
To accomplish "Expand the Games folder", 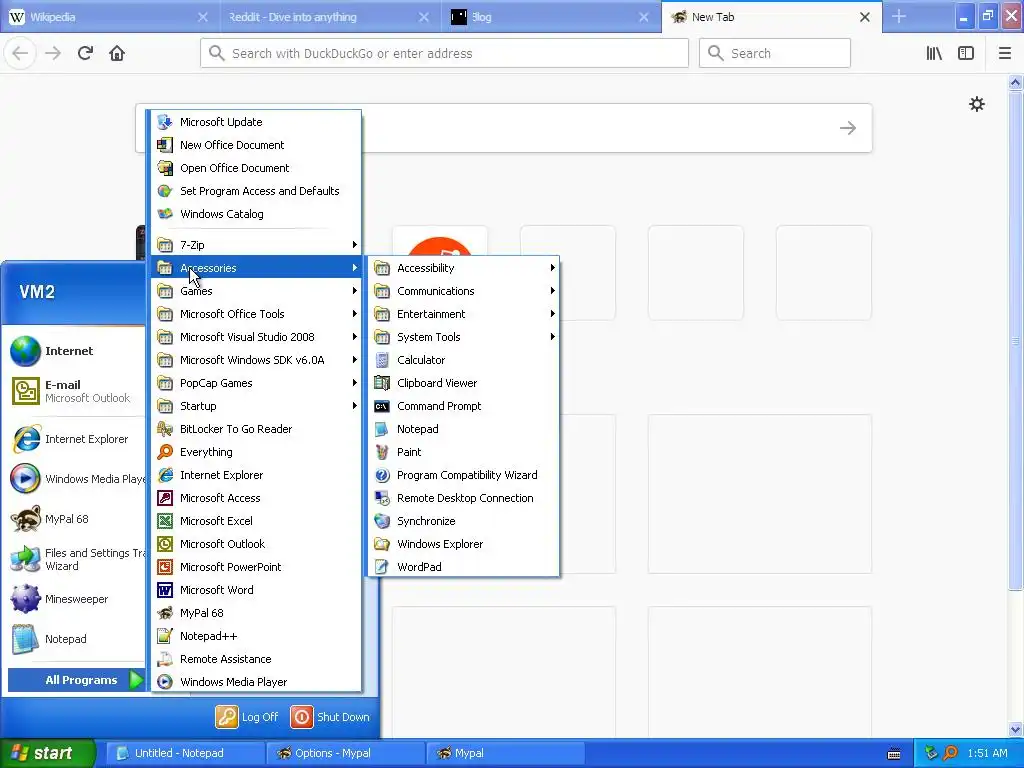I will pyautogui.click(x=256, y=291).
